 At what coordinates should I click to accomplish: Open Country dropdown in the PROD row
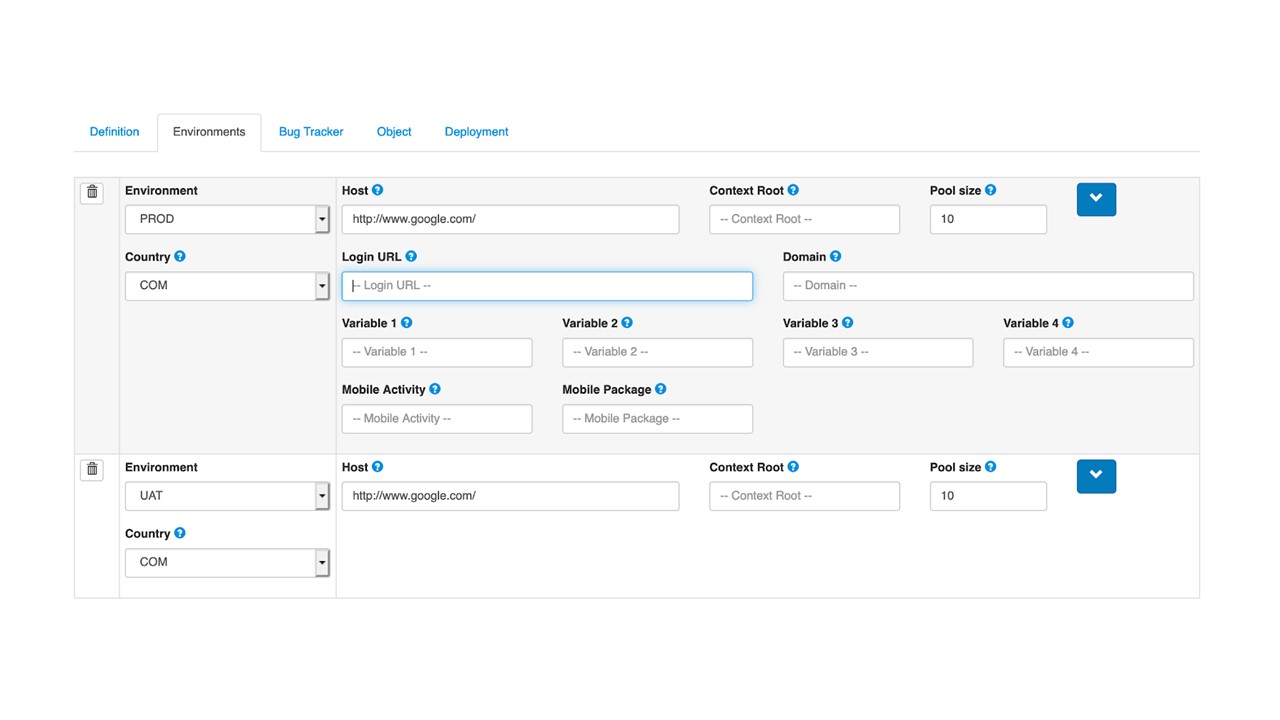coord(227,286)
